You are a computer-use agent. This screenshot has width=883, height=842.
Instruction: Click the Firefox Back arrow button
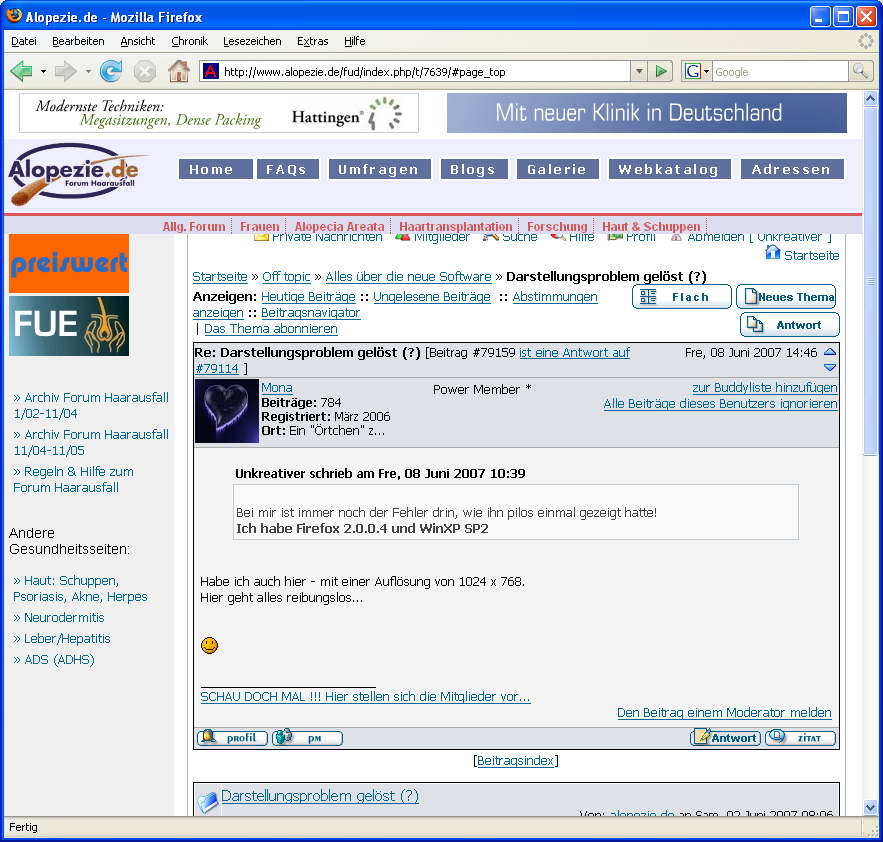pos(21,71)
